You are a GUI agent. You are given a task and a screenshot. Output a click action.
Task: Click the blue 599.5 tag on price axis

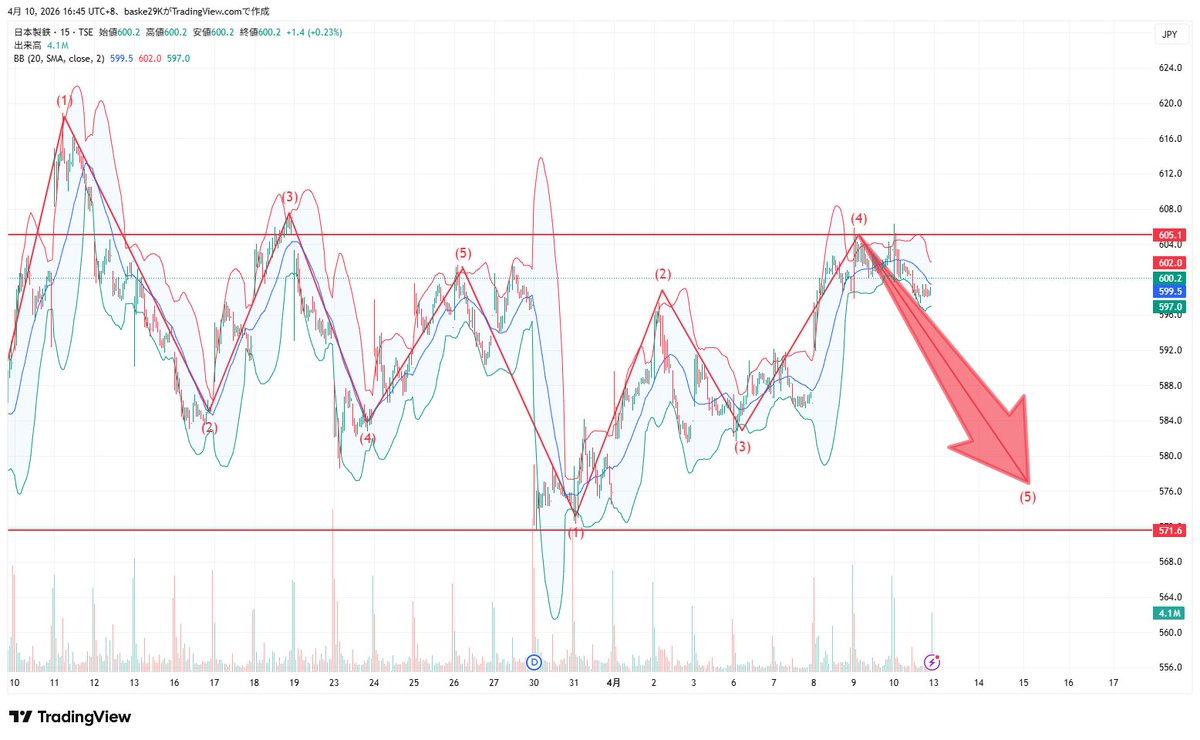coord(1170,291)
